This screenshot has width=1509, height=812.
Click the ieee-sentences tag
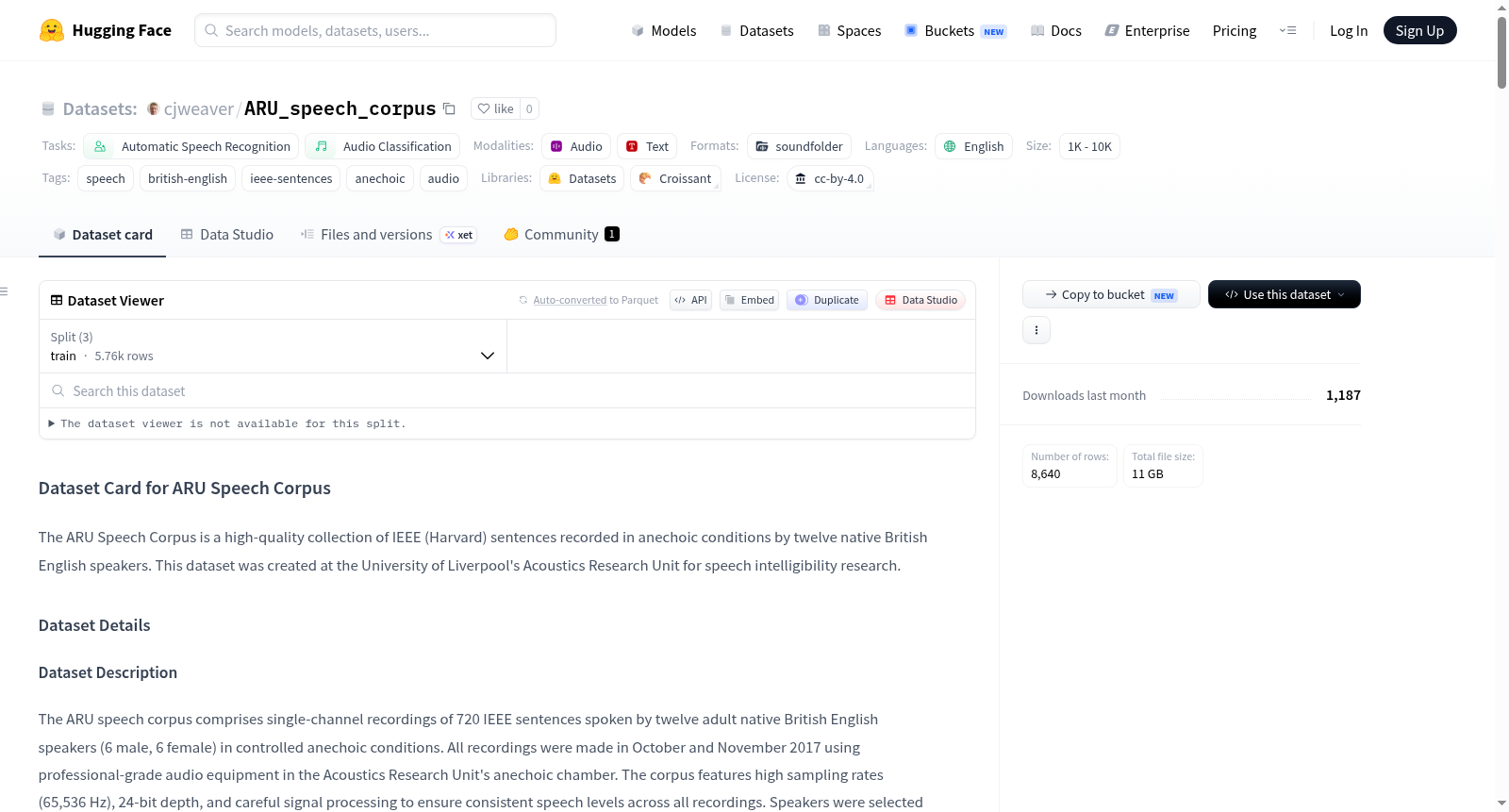291,178
